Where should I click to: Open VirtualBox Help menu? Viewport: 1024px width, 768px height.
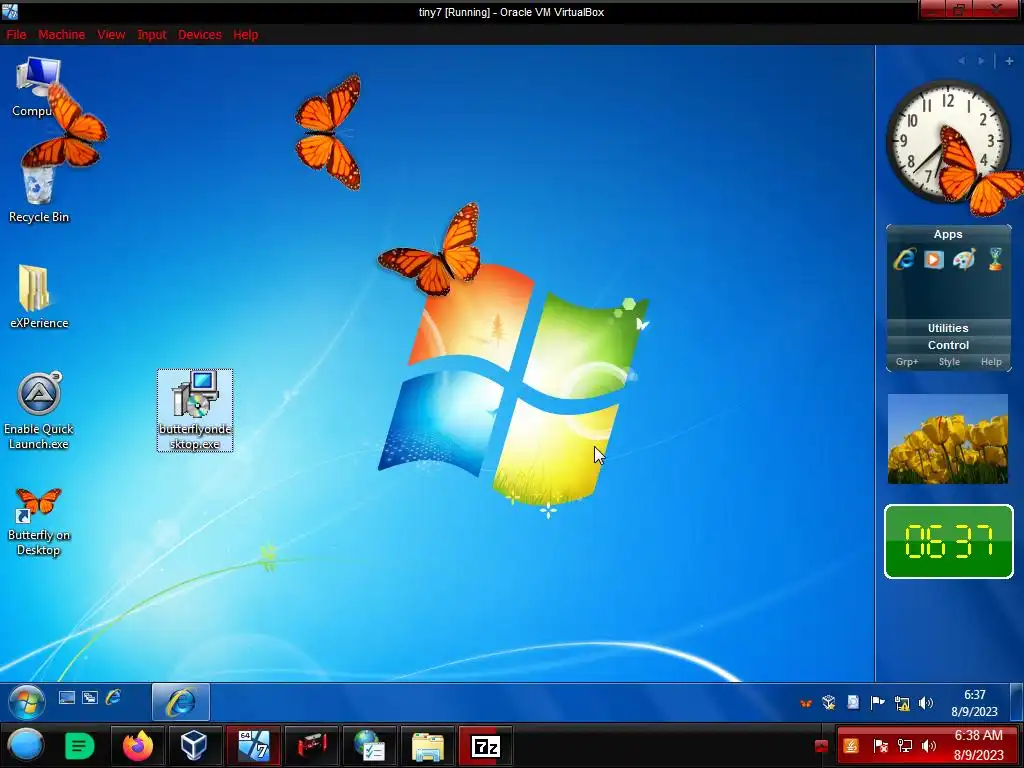click(246, 35)
